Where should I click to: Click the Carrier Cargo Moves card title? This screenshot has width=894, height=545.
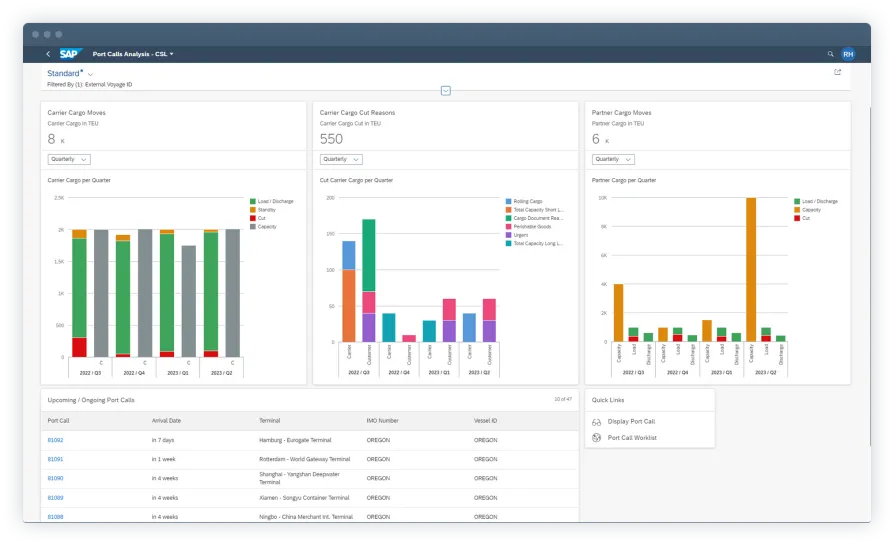point(77,113)
